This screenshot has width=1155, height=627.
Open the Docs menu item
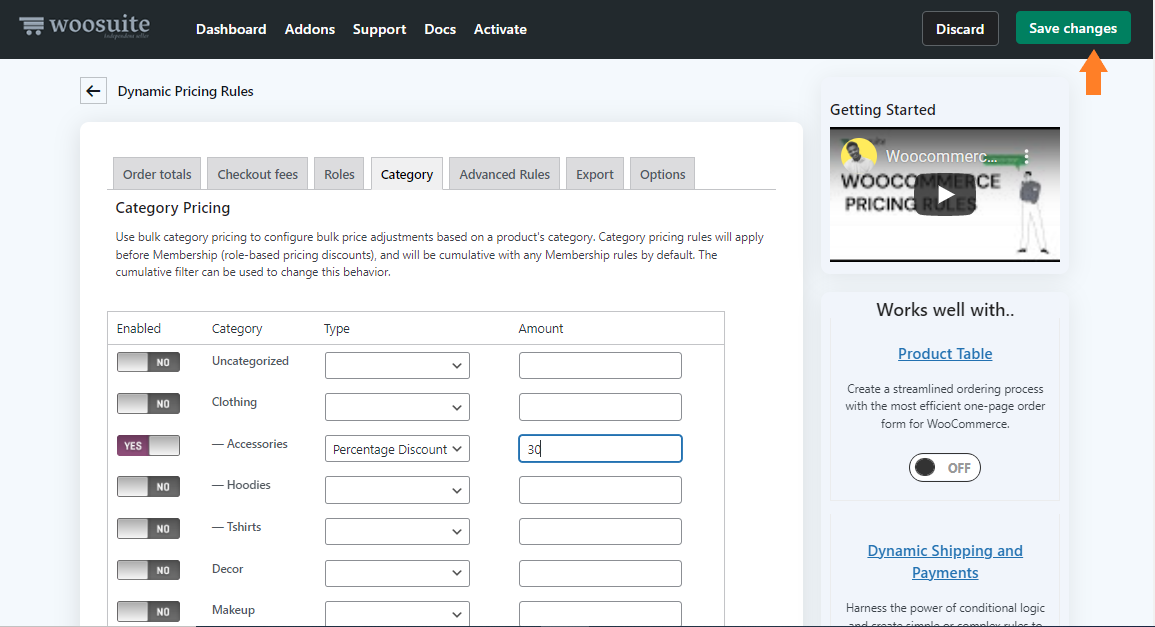point(440,29)
